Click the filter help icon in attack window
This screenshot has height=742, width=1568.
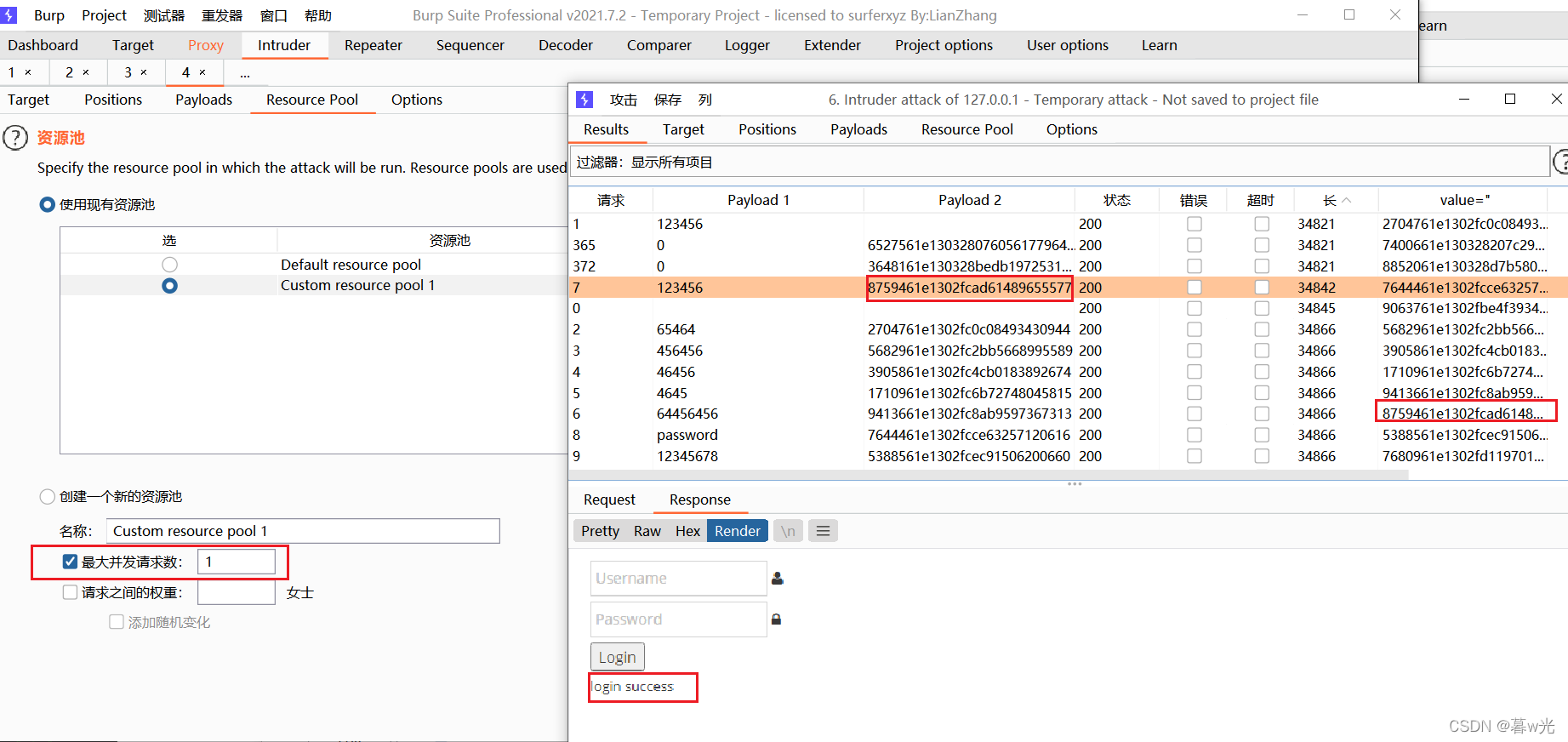point(1561,162)
